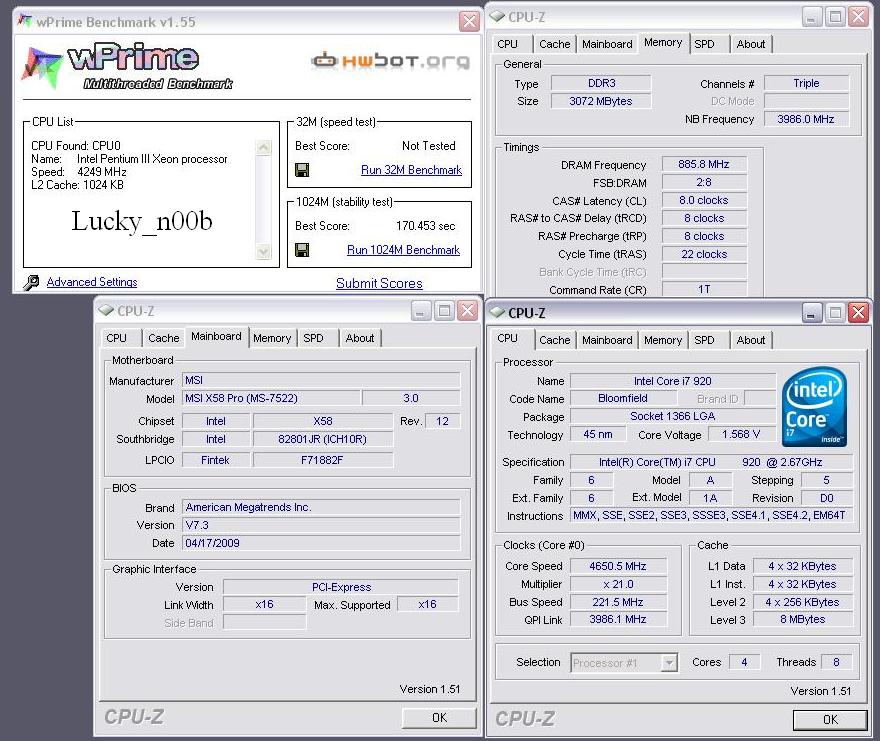880x741 pixels.
Task: Switch to Cache tab in Mainboard CPU-Z window
Action: click(x=163, y=338)
